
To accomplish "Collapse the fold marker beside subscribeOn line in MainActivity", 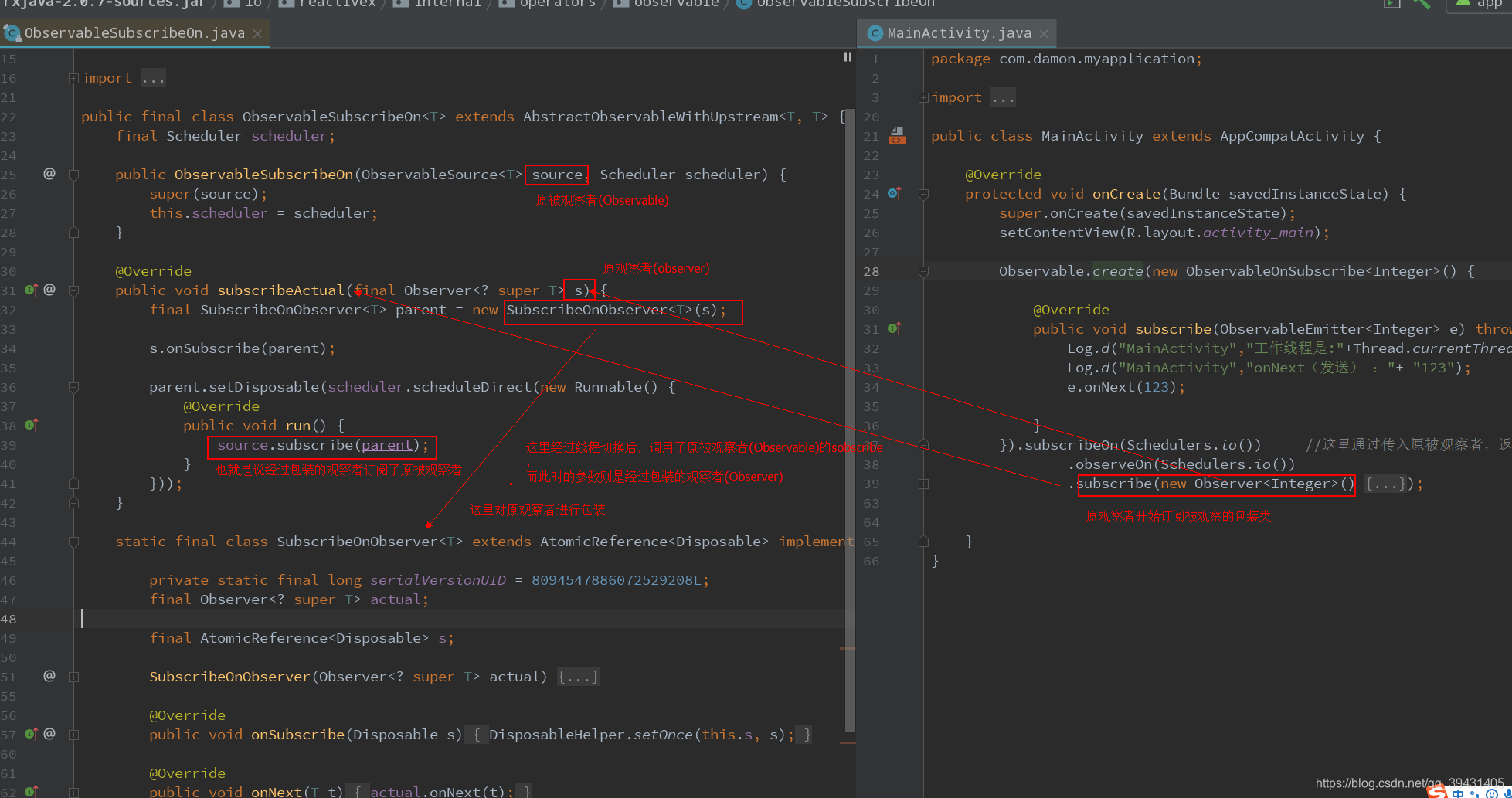I will coord(922,445).
